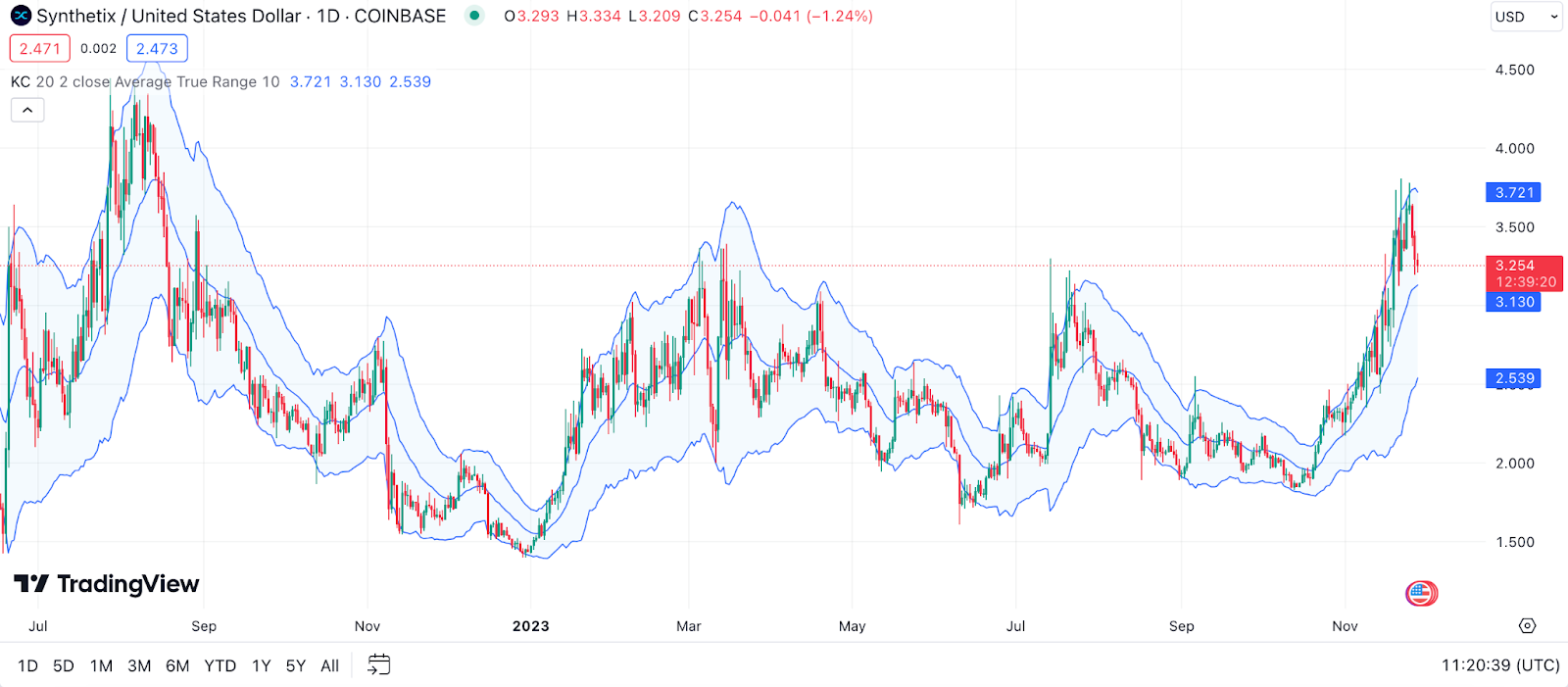Click the 3.130 basis price label
The image size is (1568, 687).
coord(1513,302)
